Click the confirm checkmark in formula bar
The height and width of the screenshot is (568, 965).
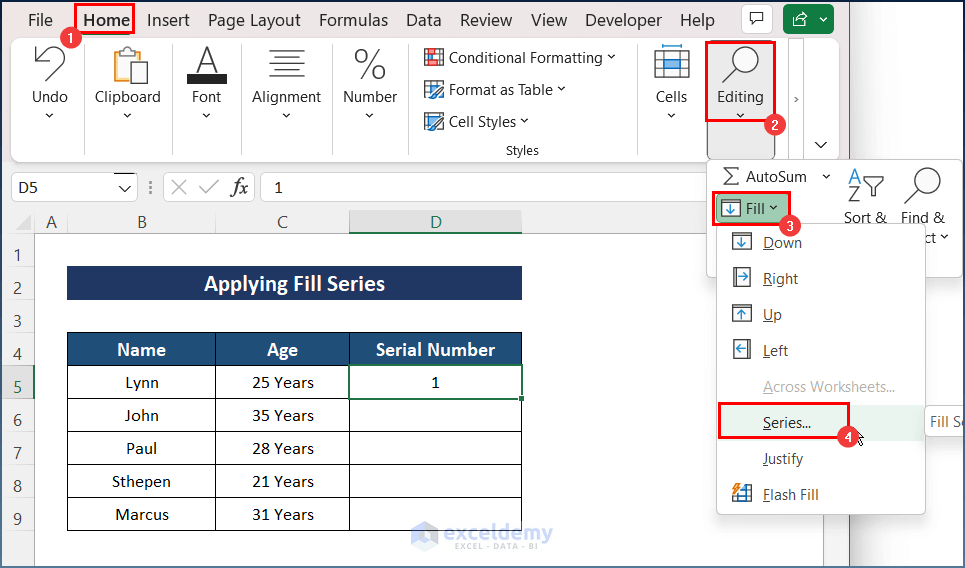pos(209,187)
